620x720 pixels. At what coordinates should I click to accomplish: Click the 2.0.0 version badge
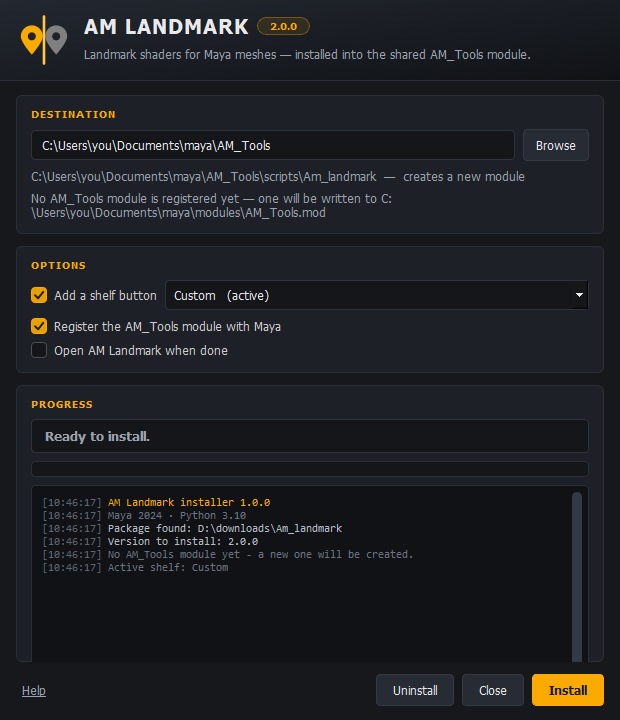[x=283, y=27]
